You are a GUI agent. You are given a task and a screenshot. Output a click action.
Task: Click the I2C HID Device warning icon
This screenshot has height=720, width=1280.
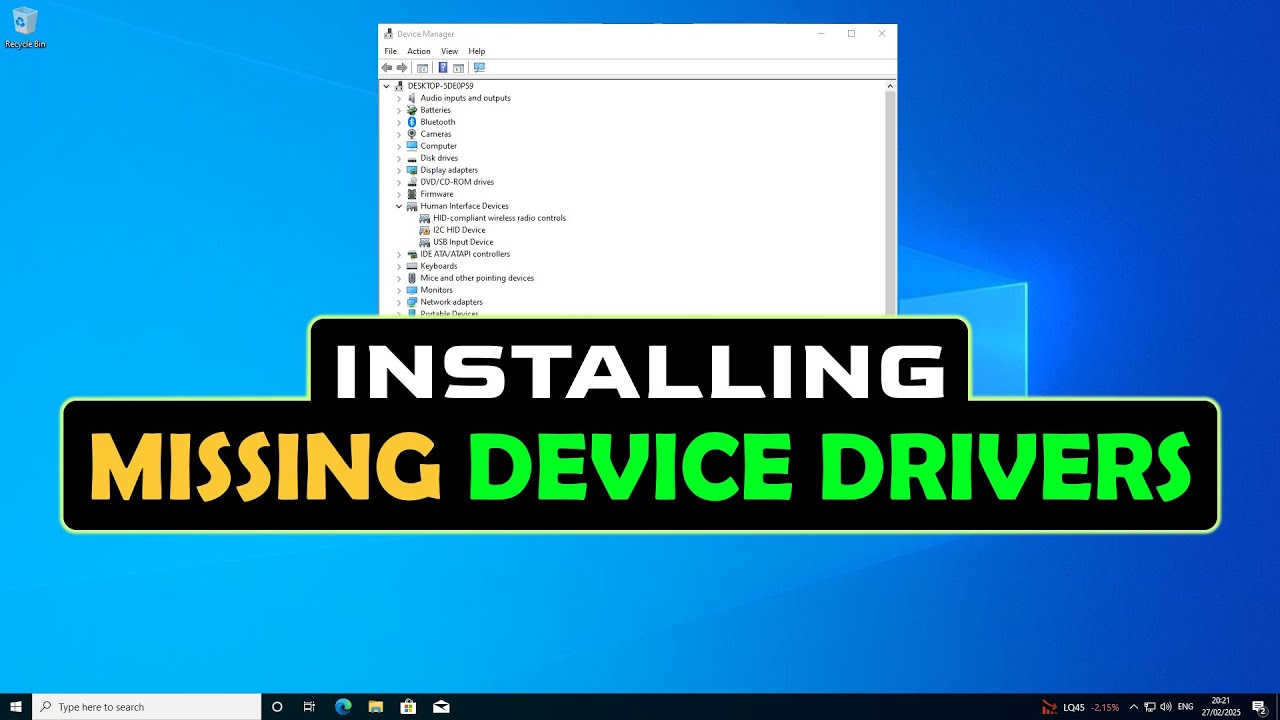pyautogui.click(x=425, y=230)
